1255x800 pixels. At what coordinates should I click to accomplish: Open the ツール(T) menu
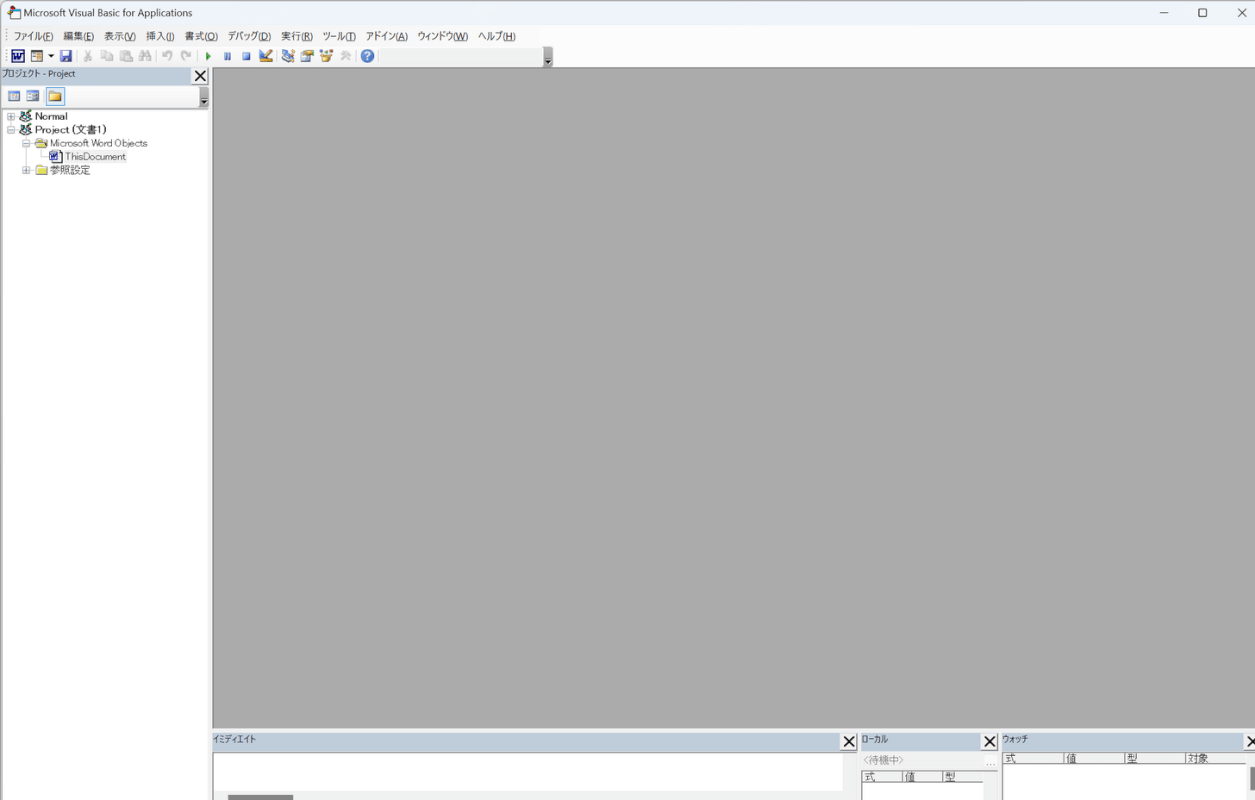(x=339, y=36)
